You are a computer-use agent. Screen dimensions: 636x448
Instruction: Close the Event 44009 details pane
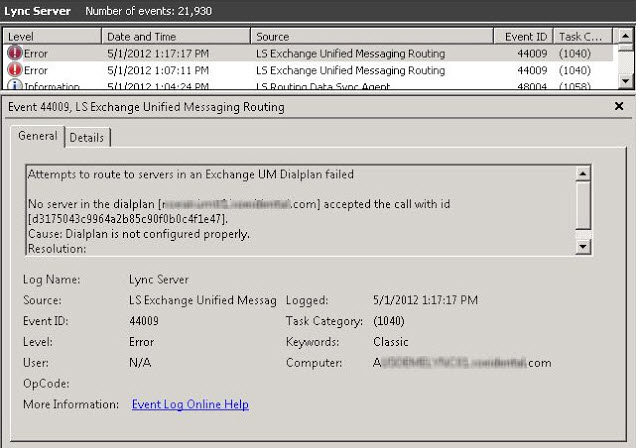tap(618, 106)
